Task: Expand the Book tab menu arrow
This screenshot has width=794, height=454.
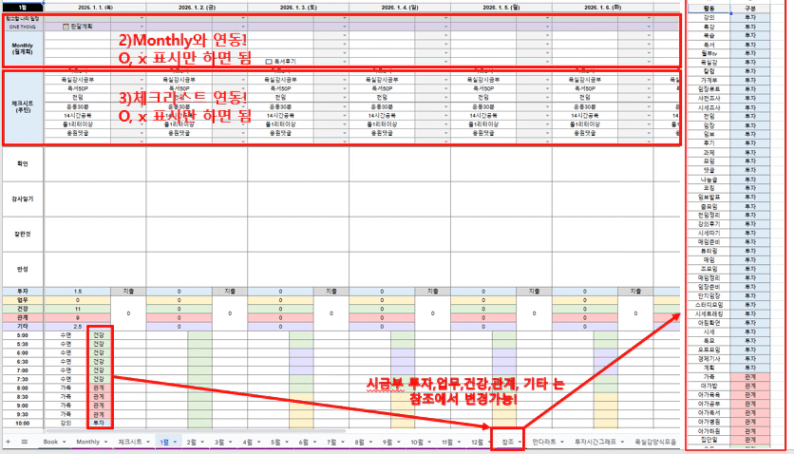Action: pyautogui.click(x=64, y=442)
